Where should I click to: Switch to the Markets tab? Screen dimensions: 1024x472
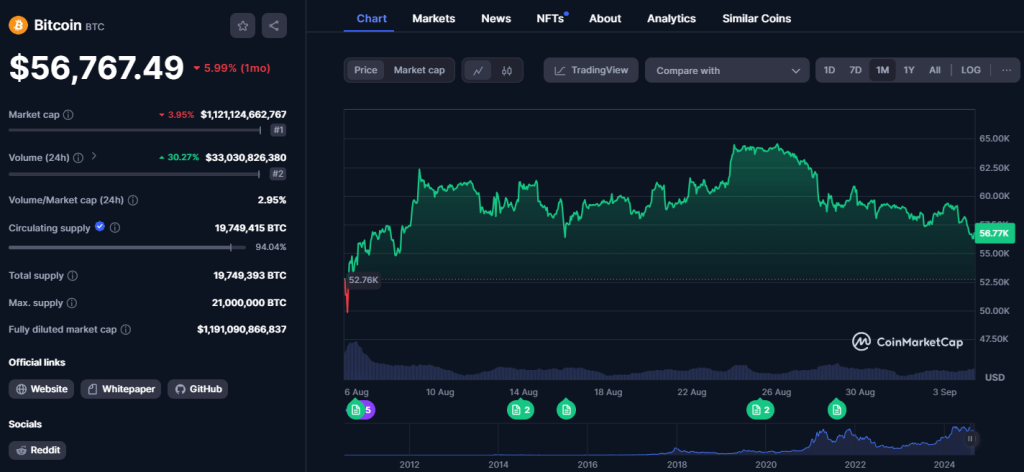[x=434, y=19]
